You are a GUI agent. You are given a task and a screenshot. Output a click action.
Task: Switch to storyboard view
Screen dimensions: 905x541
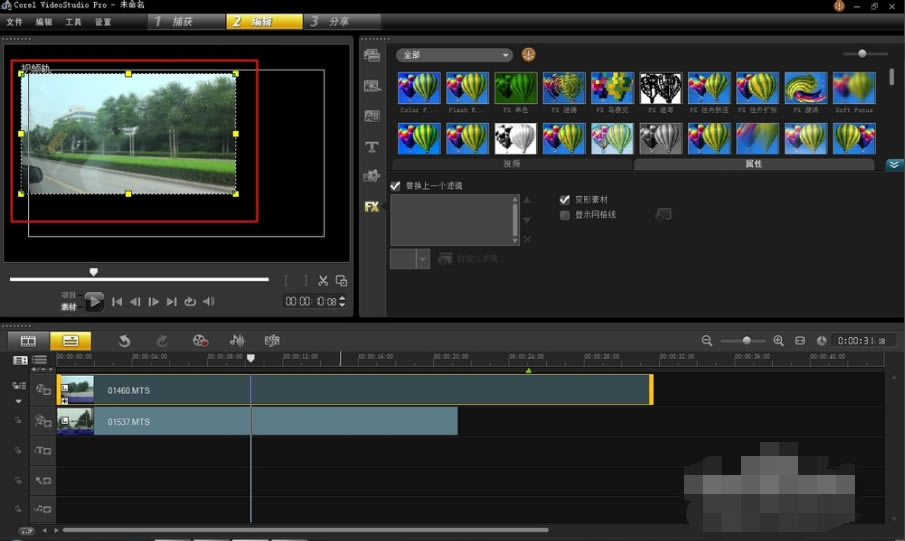(x=28, y=341)
